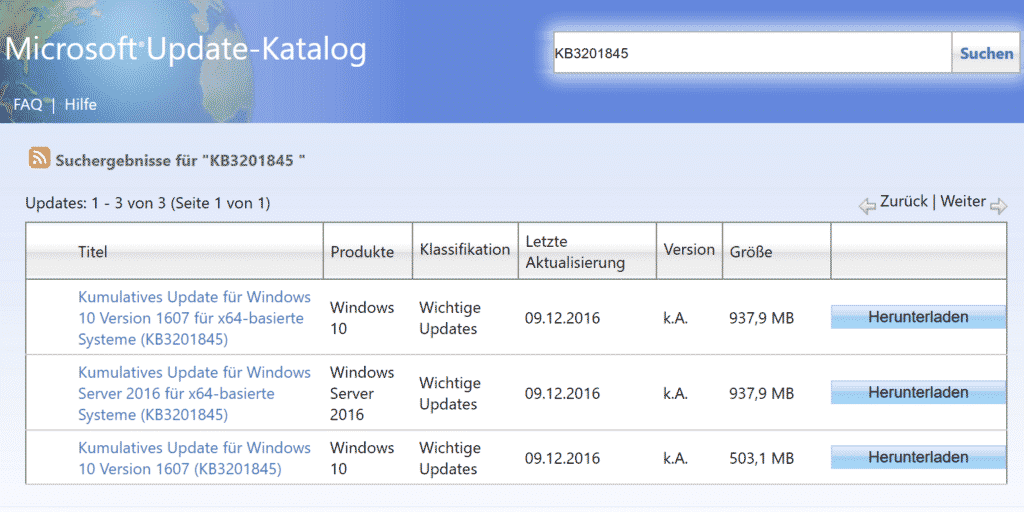Download the 503,1 MB Windows 10 update
Image resolution: width=1024 pixels, height=512 pixels.
point(918,457)
